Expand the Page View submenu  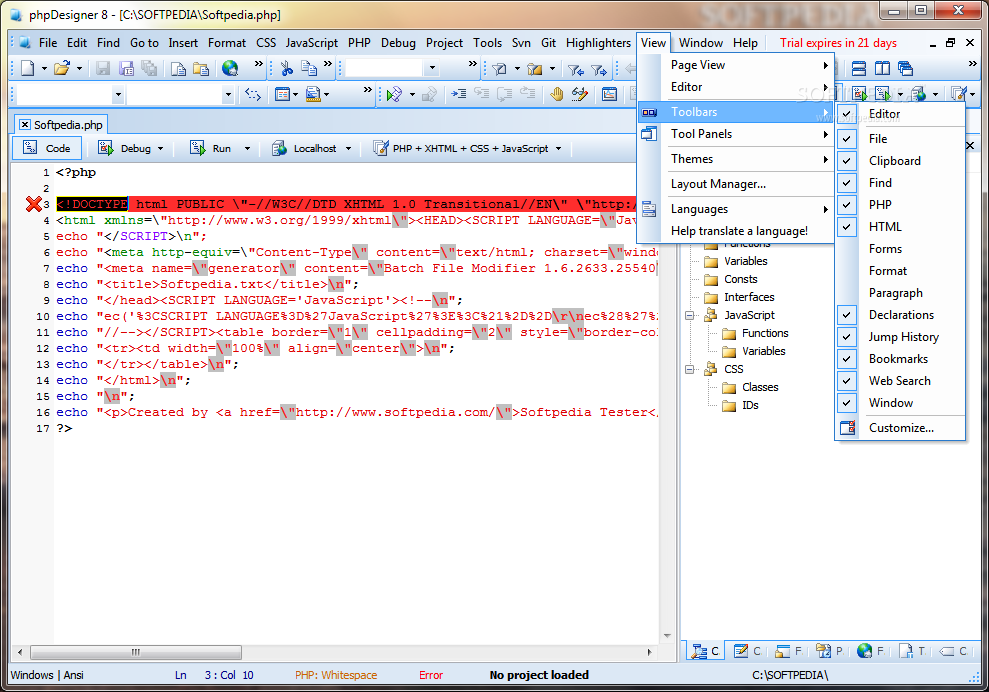pyautogui.click(x=736, y=65)
